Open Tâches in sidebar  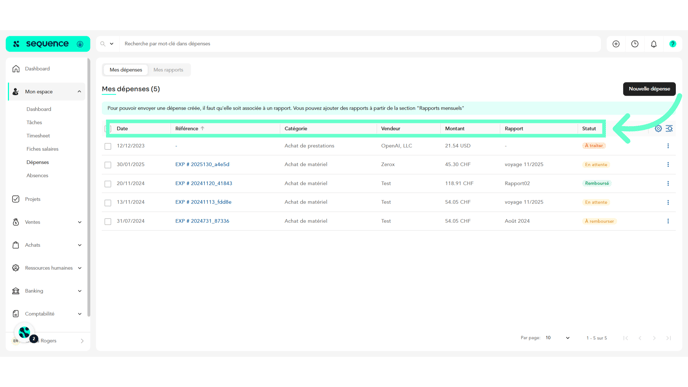pos(34,122)
